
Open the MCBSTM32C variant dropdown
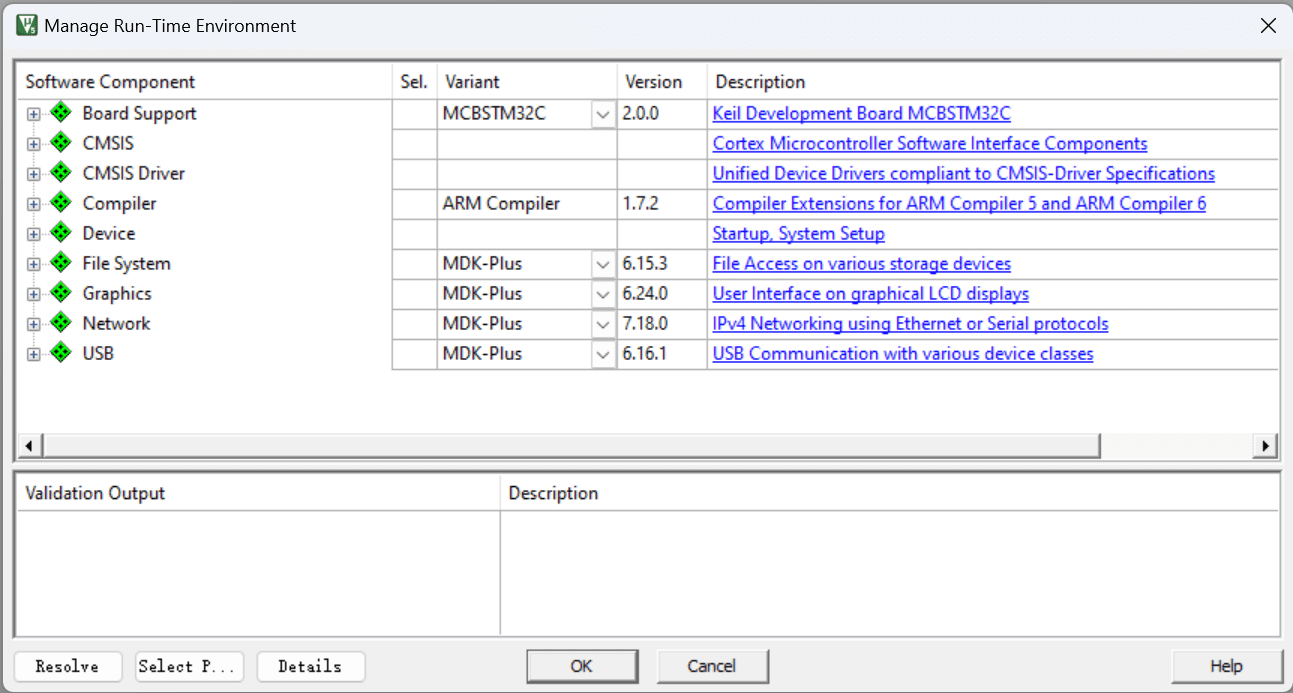(603, 114)
